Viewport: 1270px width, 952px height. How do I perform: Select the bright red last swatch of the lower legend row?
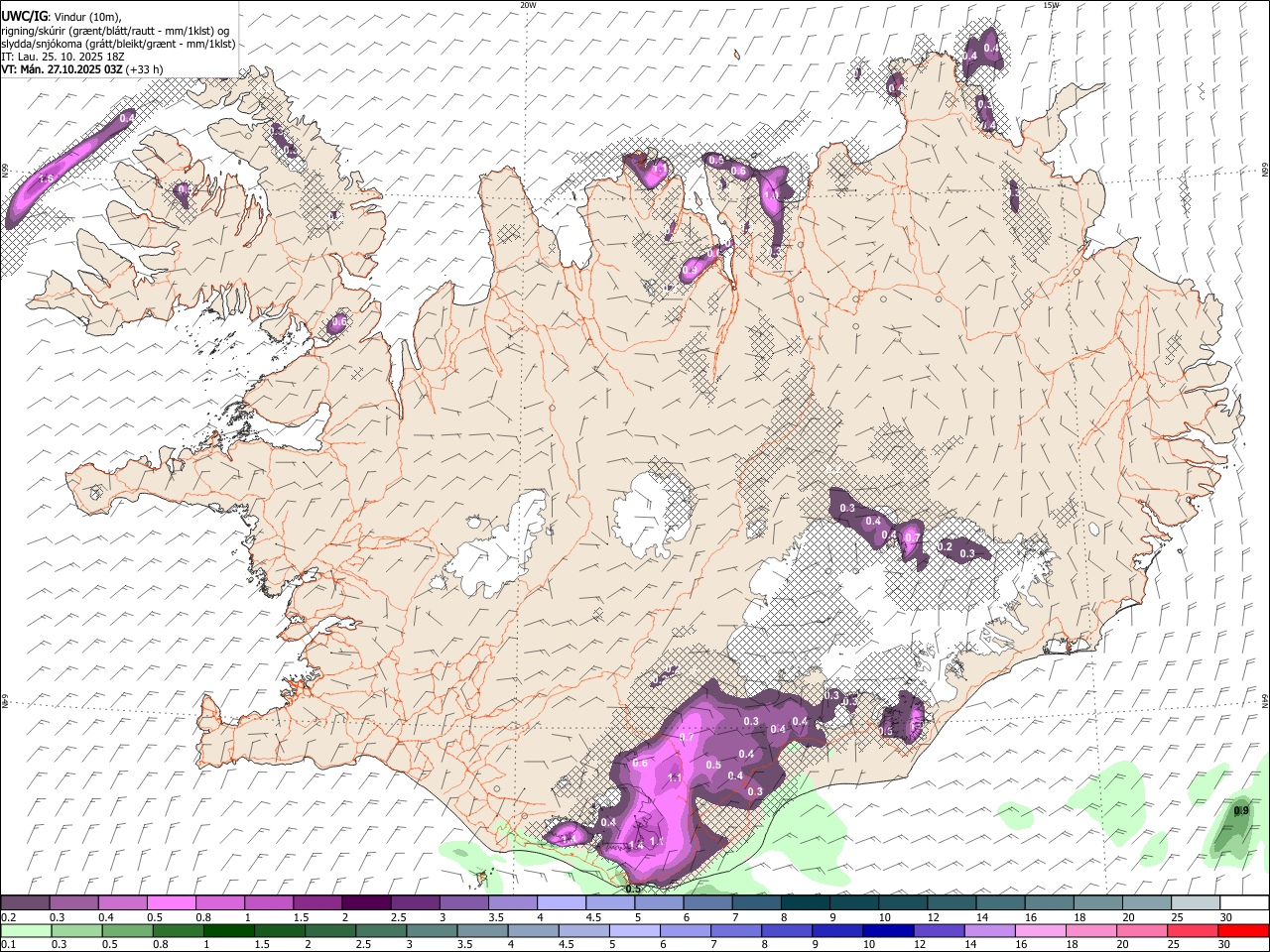(x=1243, y=930)
